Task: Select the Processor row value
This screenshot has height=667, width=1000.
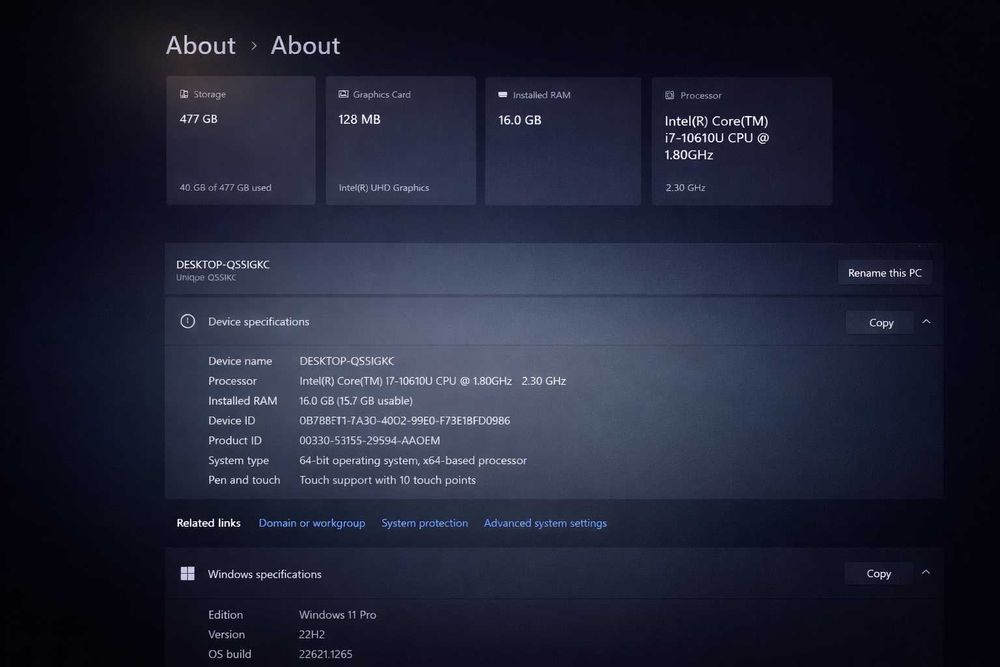Action: tap(432, 381)
